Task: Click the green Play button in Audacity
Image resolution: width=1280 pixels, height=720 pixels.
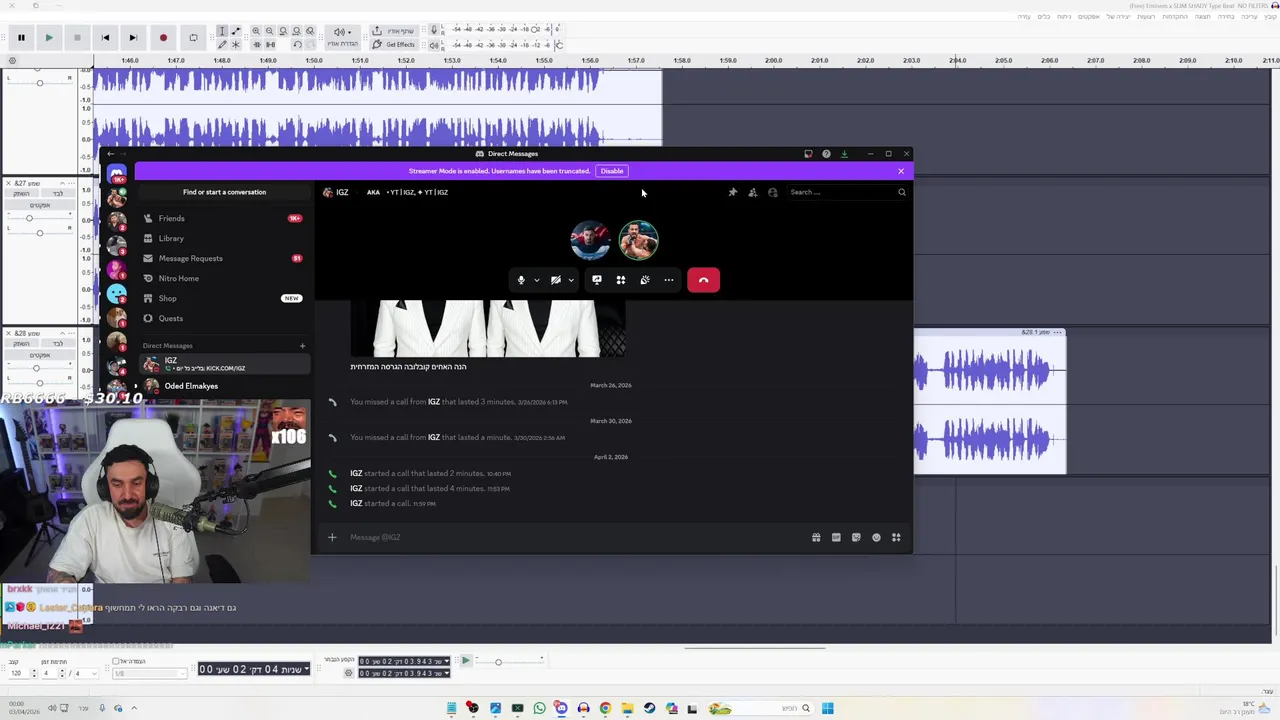Action: click(48, 38)
